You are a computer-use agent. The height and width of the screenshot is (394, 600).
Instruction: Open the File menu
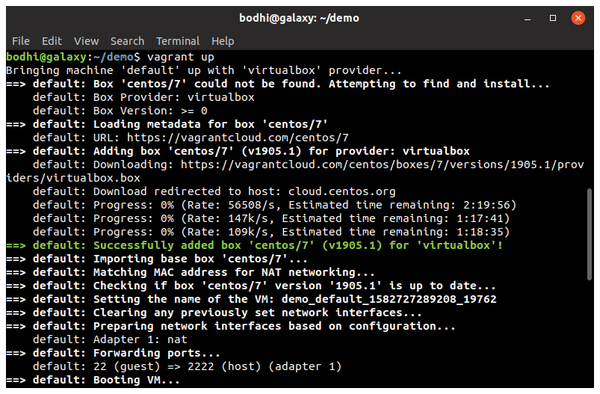point(21,41)
